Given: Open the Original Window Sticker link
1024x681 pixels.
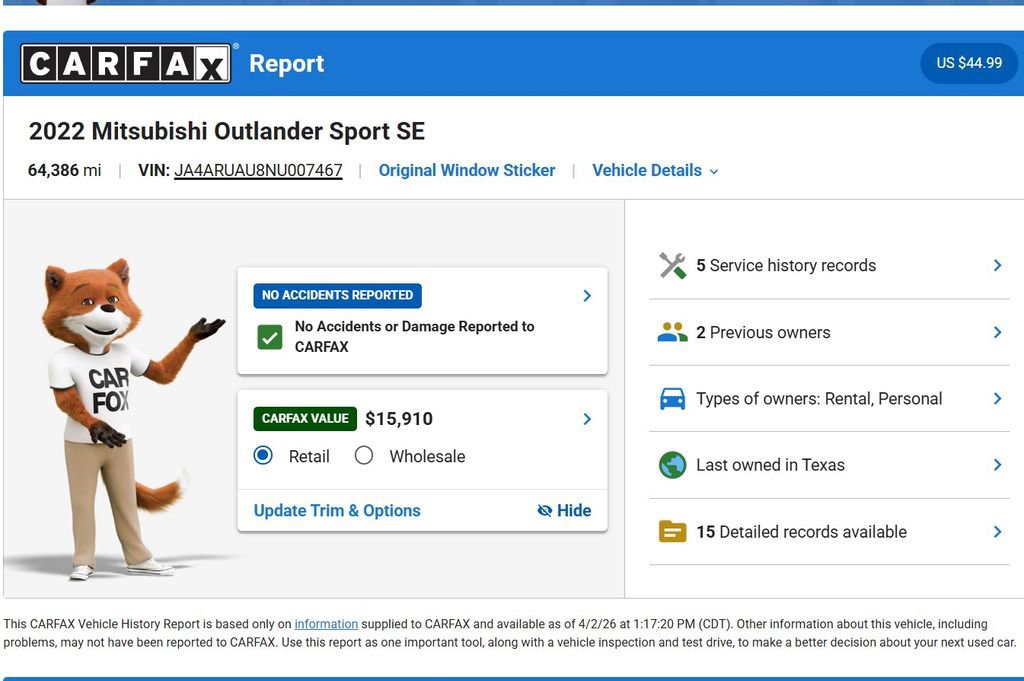Looking at the screenshot, I should (x=467, y=170).
